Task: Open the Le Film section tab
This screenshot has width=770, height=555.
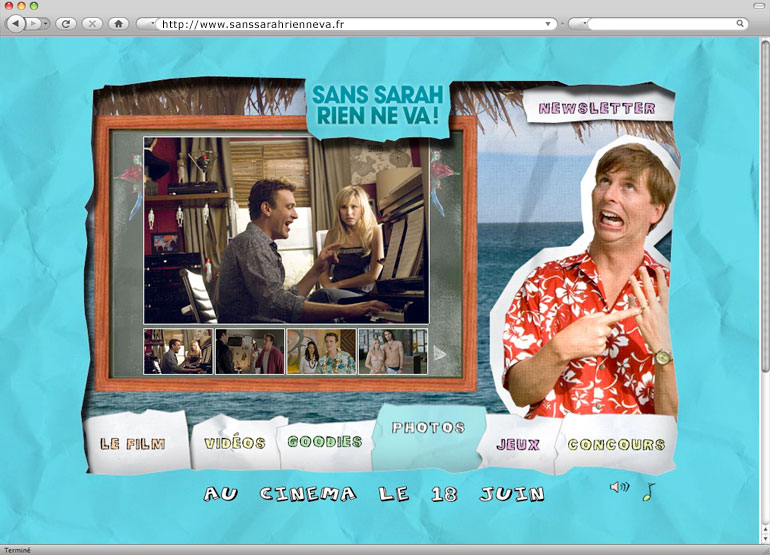Action: point(133,444)
